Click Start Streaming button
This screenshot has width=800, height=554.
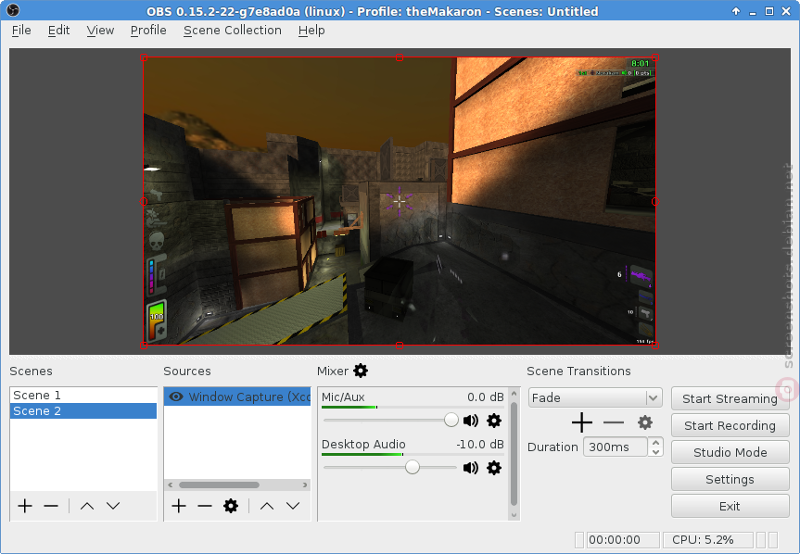click(730, 398)
